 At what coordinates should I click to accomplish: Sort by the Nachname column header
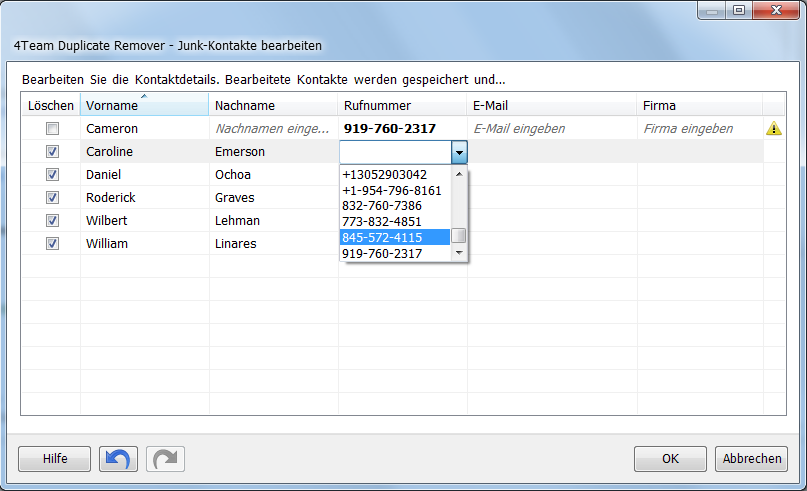(273, 106)
